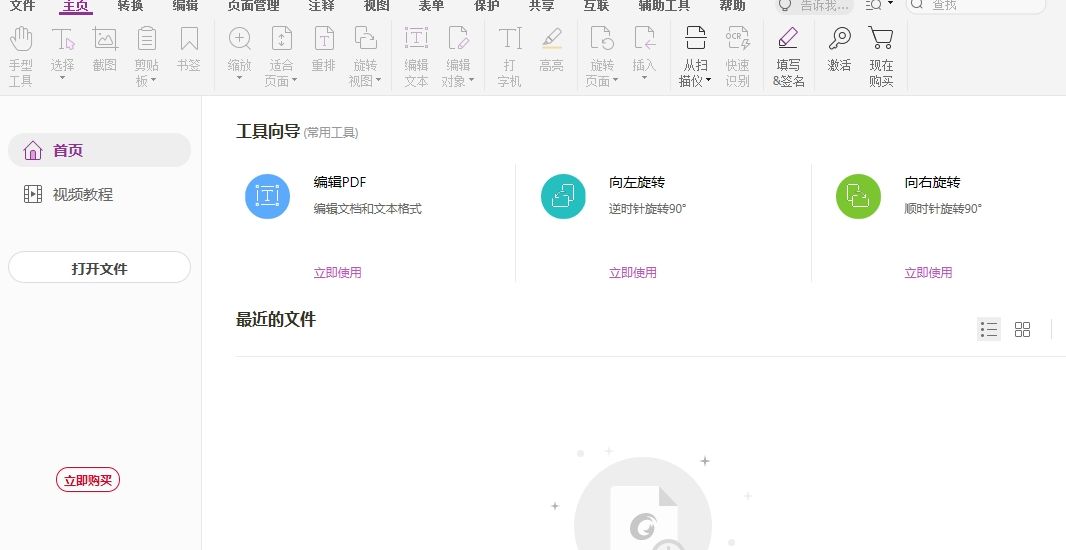Image resolution: width=1066 pixels, height=550 pixels.
Task: Click the Insert (插入) page icon
Action: pyautogui.click(x=644, y=39)
